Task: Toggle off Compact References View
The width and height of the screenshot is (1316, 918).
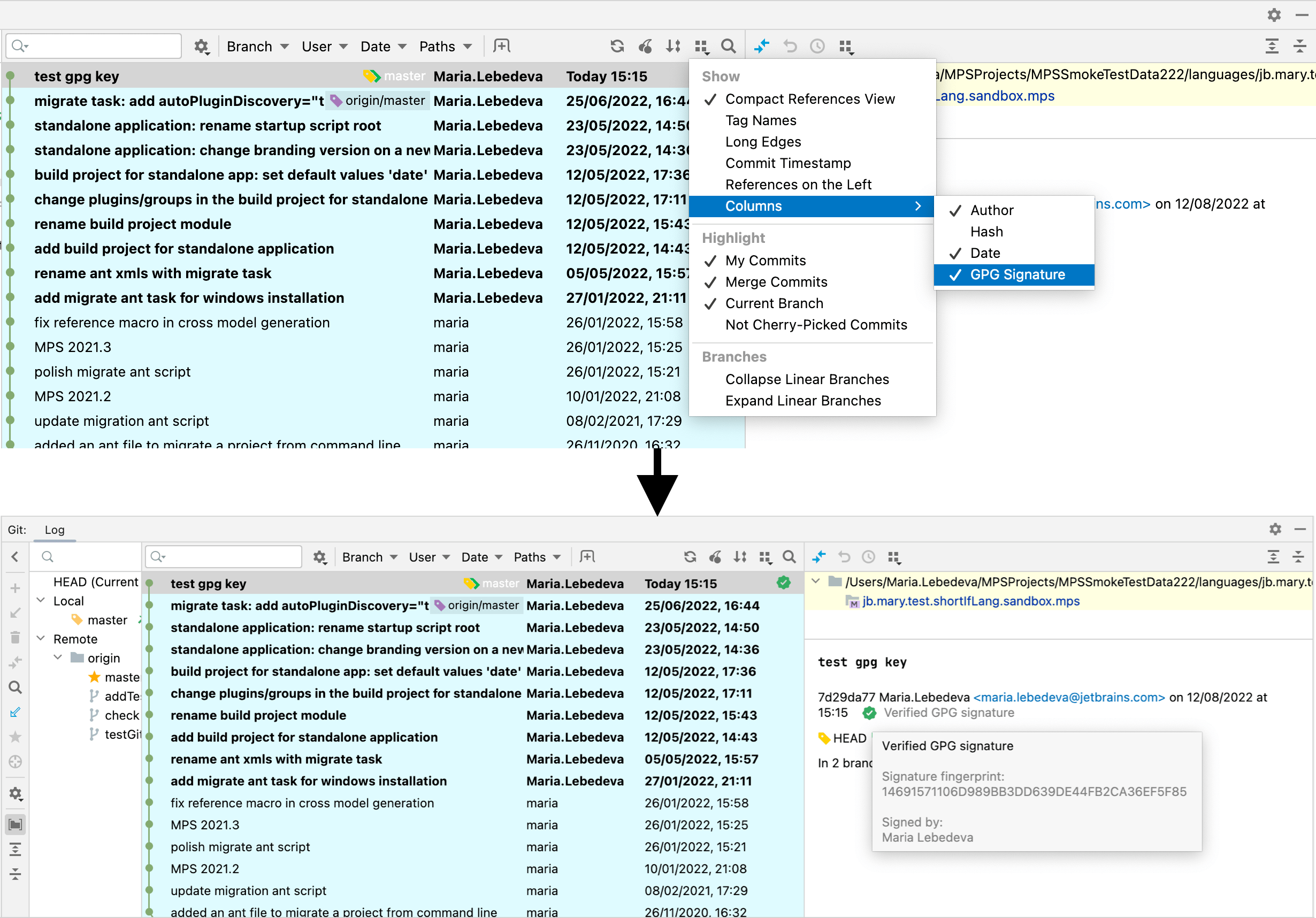Action: 809,99
